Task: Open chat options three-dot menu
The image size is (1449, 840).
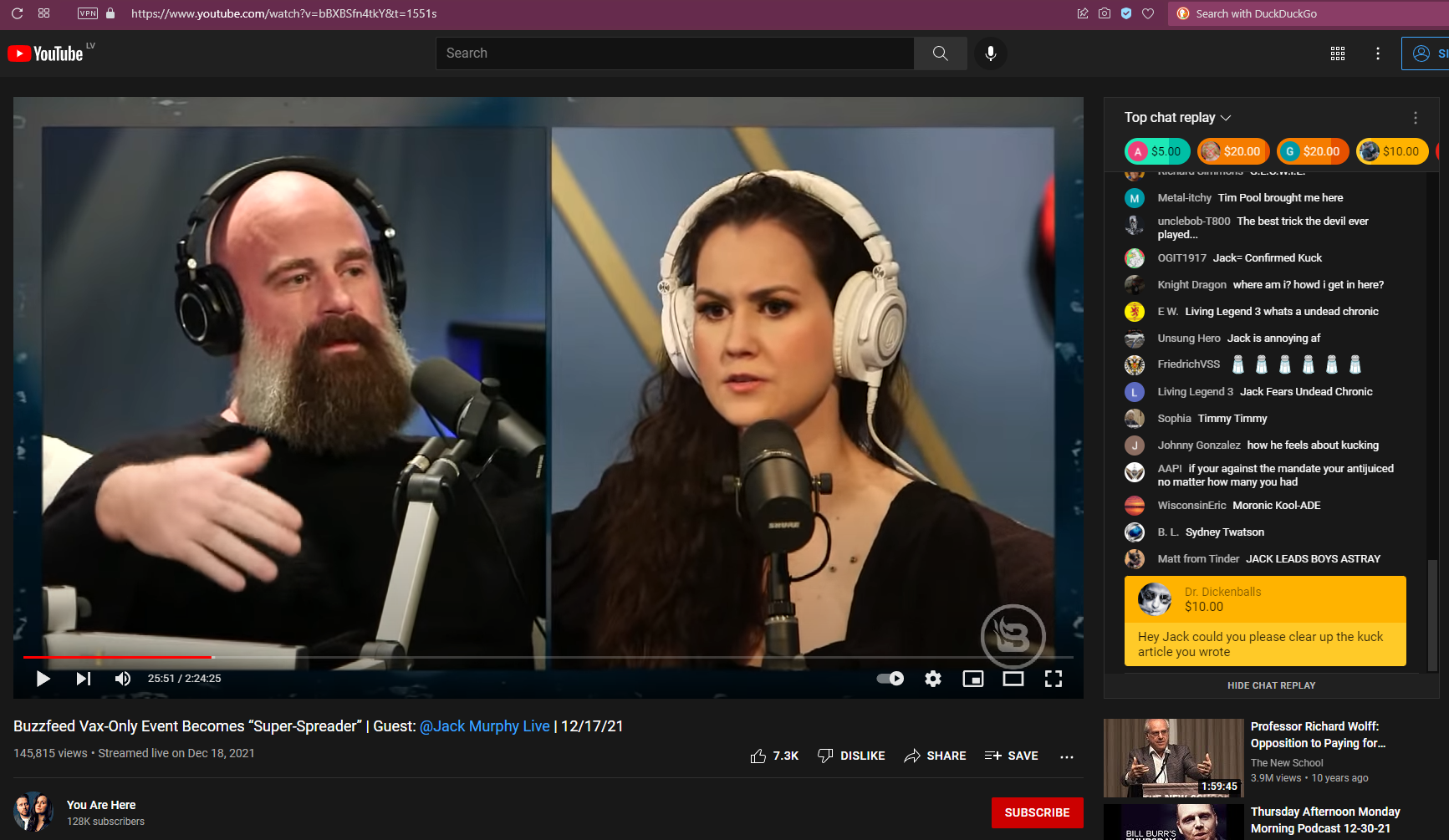Action: tap(1416, 118)
